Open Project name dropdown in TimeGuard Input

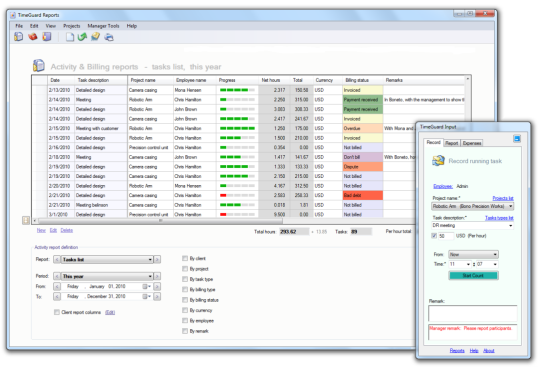[x=472, y=206]
